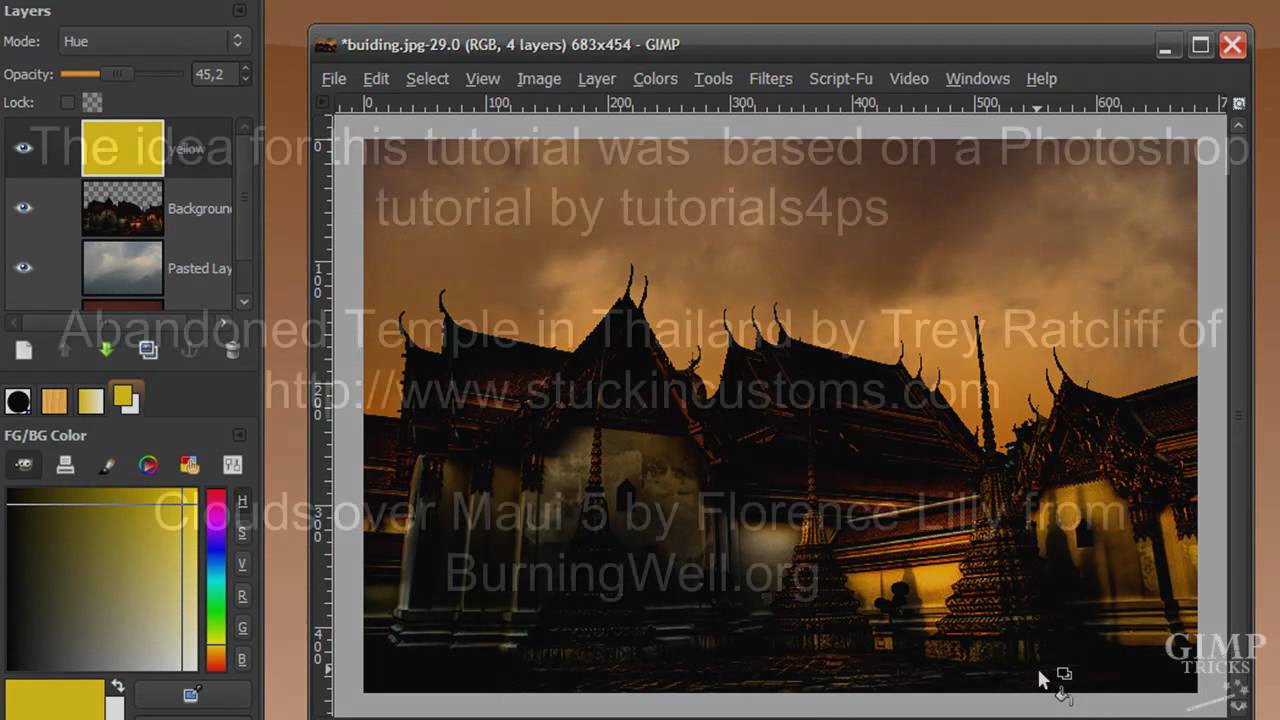Open the Video menu
The width and height of the screenshot is (1280, 720).
pos(909,79)
